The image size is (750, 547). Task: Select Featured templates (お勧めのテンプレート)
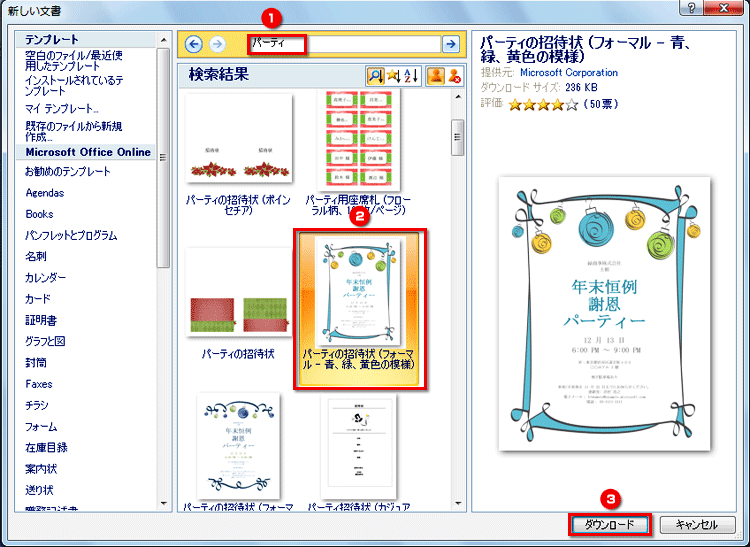pyautogui.click(x=68, y=171)
